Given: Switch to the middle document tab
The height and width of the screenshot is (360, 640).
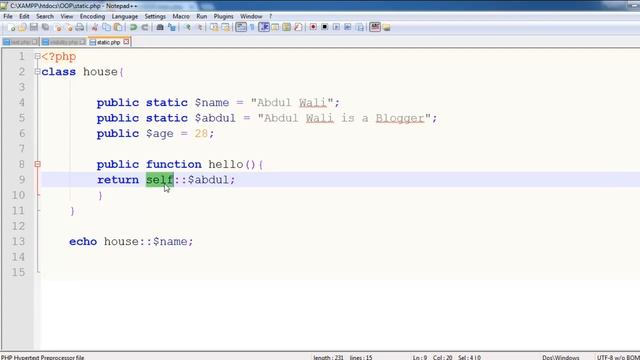Looking at the screenshot, I should point(64,42).
